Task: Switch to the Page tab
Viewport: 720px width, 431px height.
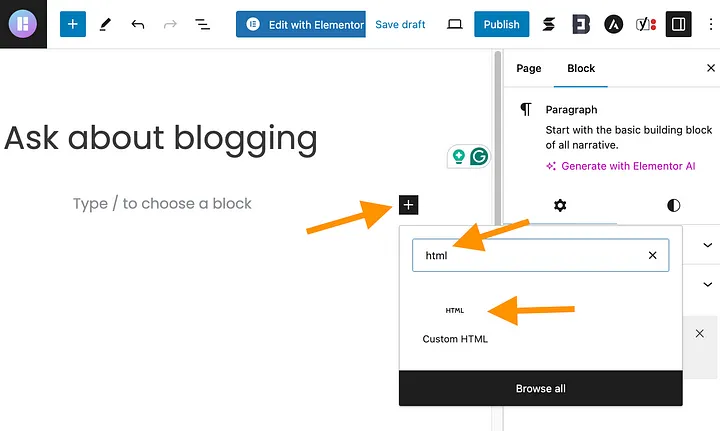Action: click(529, 68)
